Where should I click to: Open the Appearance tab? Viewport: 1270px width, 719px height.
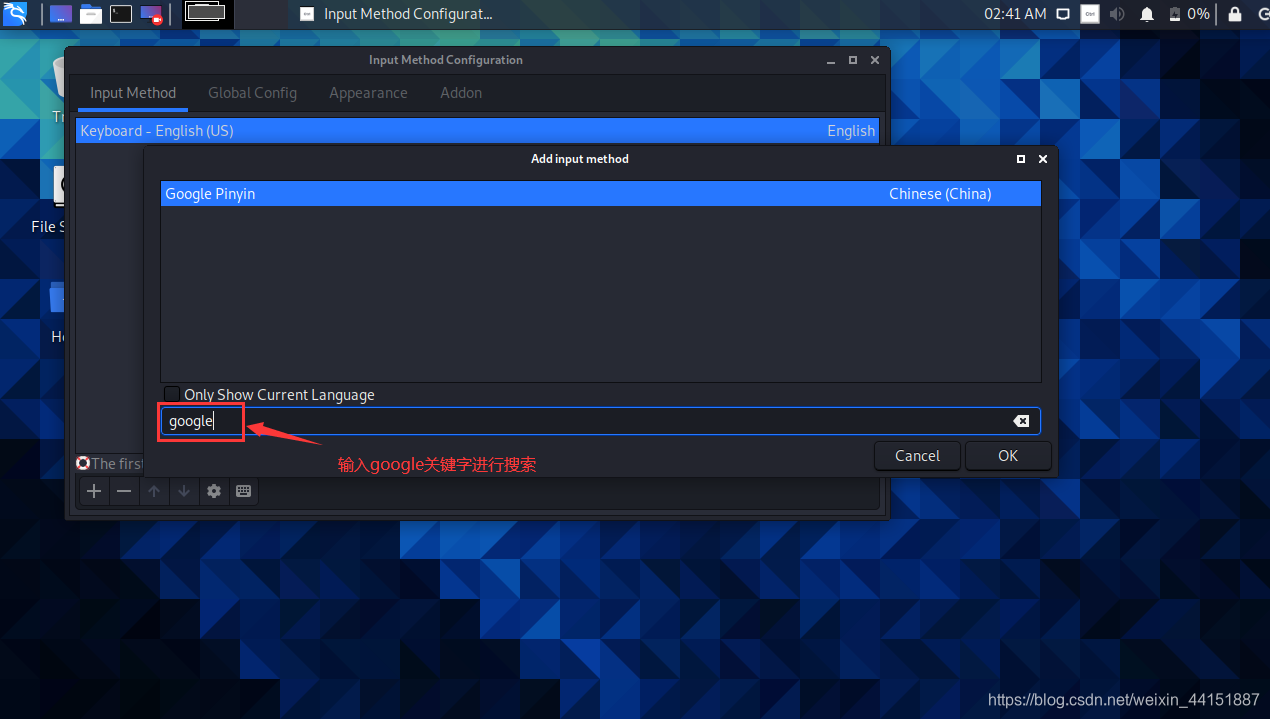point(368,93)
